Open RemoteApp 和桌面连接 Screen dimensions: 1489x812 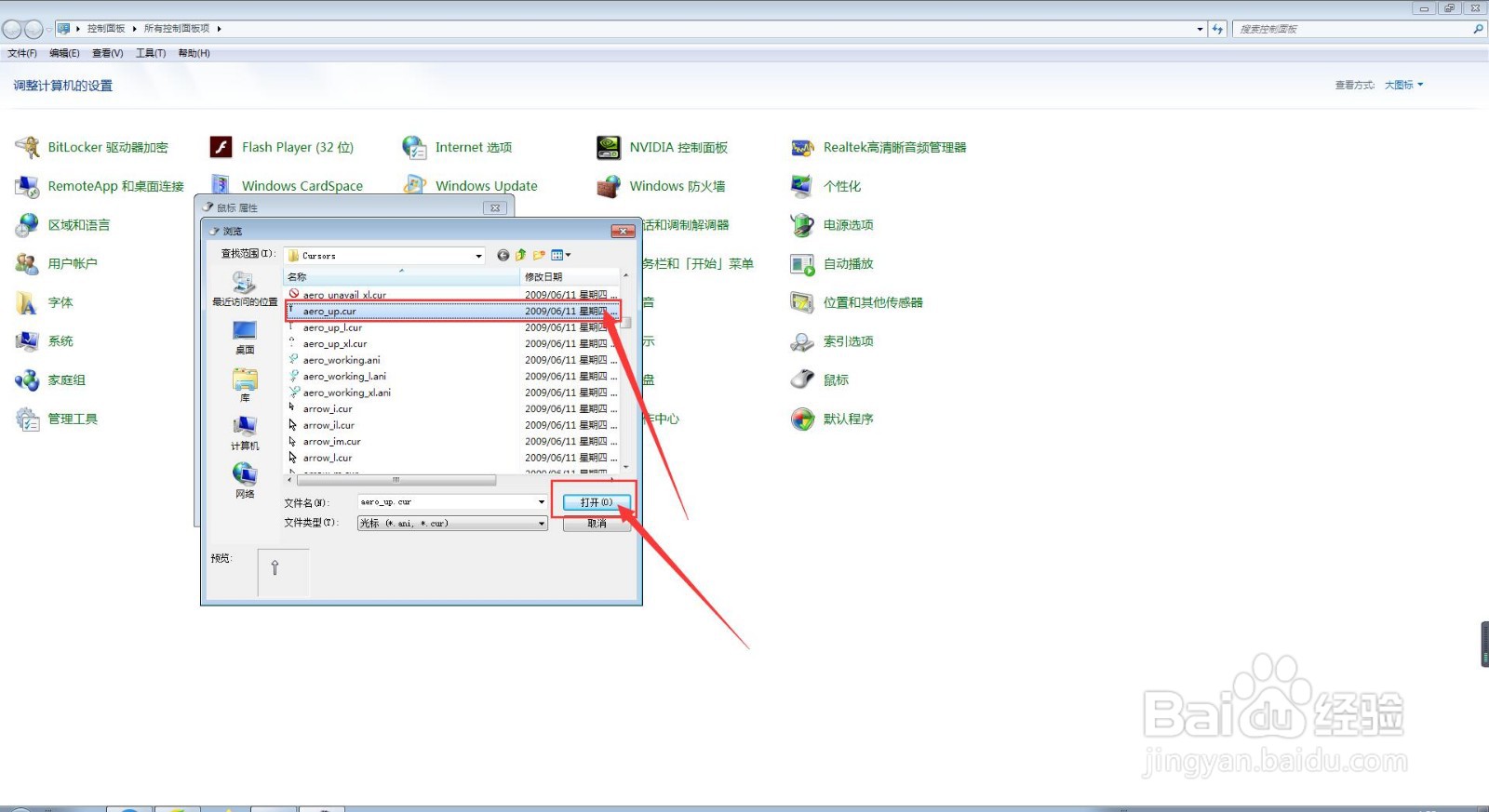[100, 186]
